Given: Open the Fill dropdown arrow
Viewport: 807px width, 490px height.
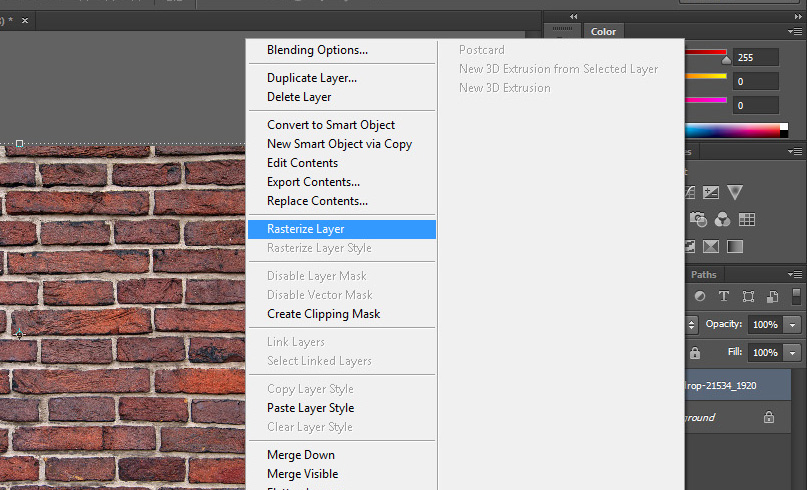Looking at the screenshot, I should coord(792,352).
